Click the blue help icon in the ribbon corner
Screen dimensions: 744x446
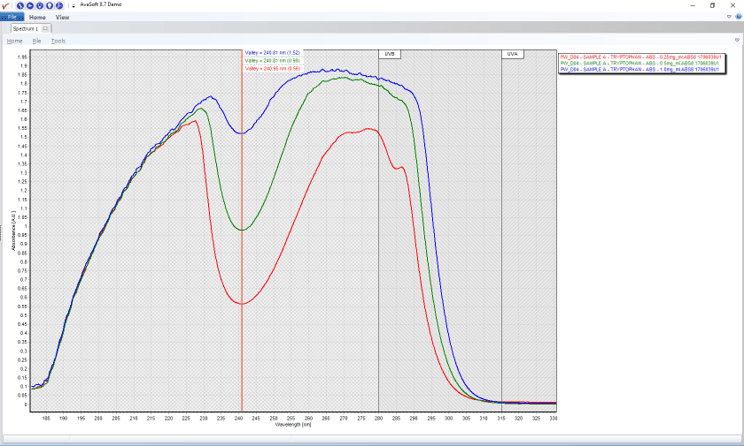point(739,17)
